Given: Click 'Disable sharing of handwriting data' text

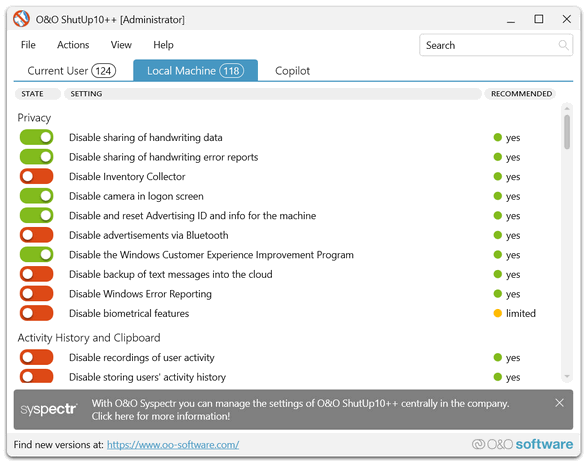Looking at the screenshot, I should (x=146, y=138).
